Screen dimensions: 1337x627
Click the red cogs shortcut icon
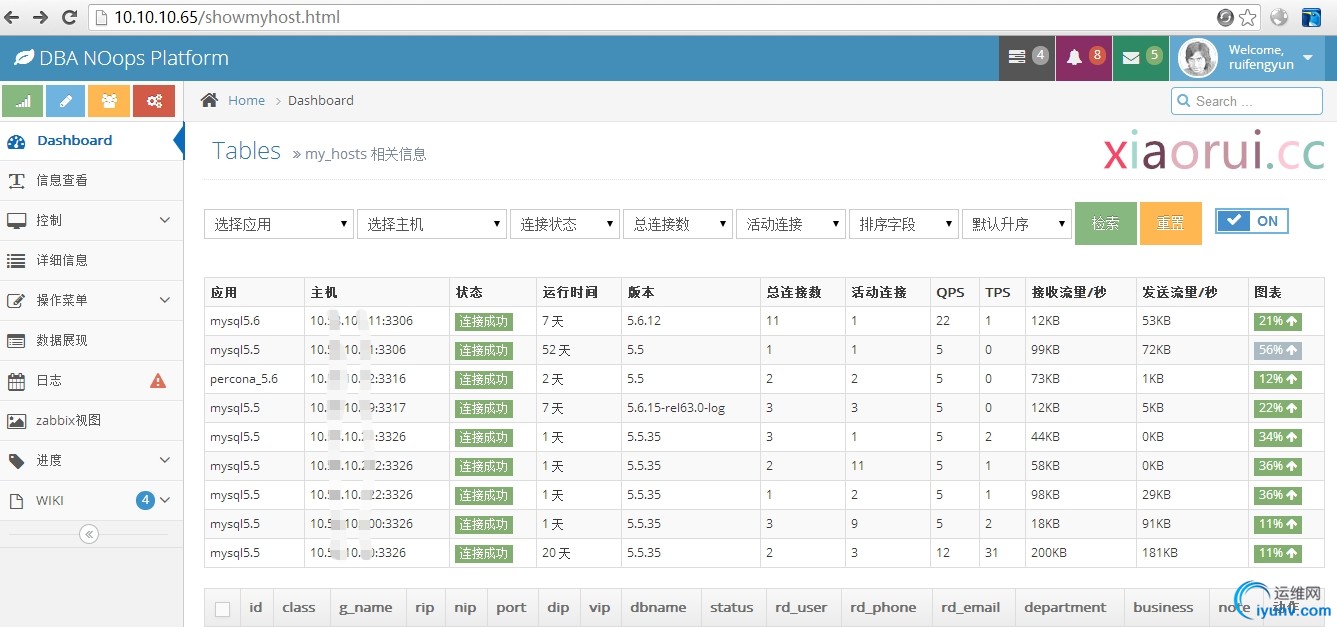click(x=154, y=101)
